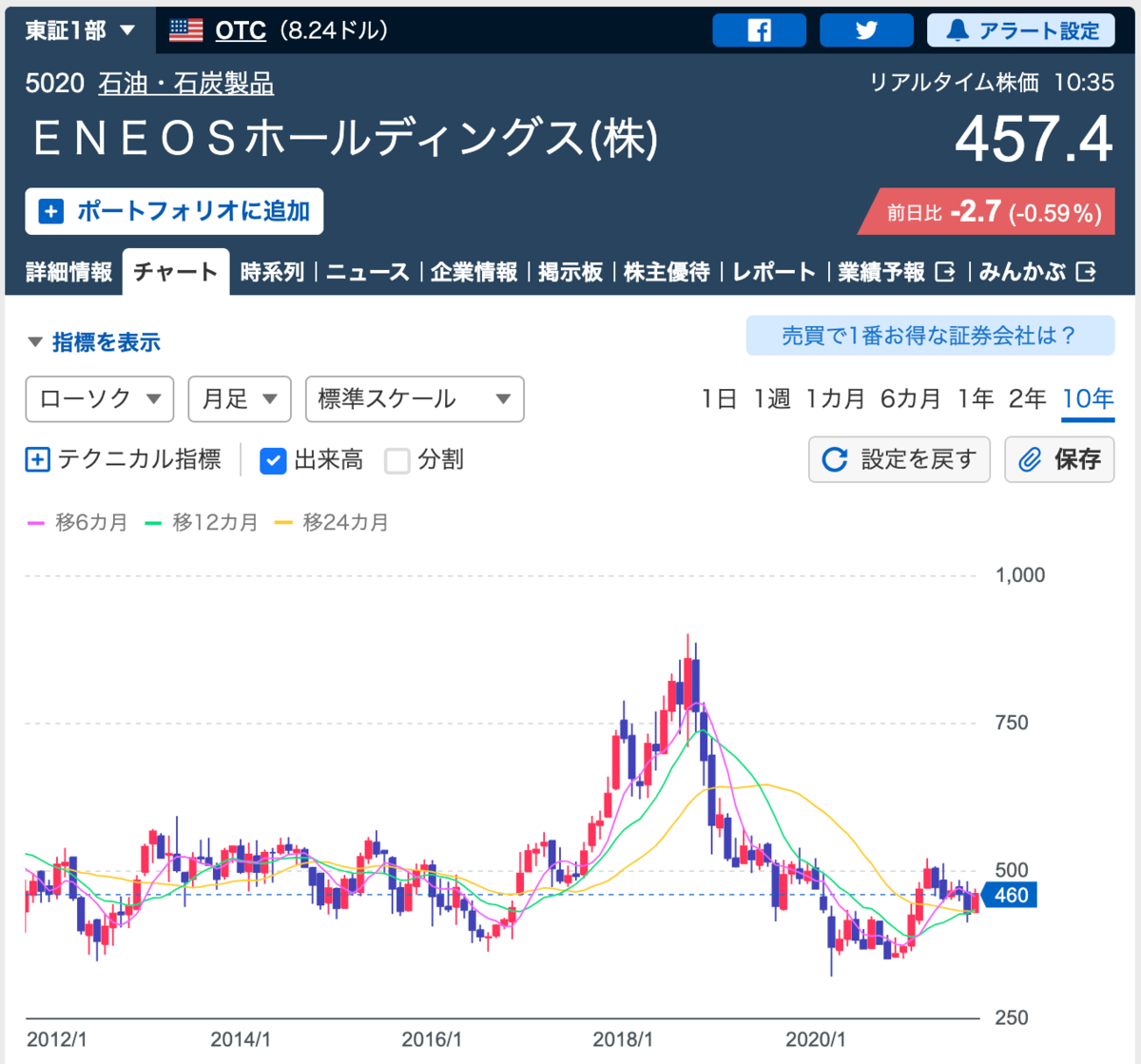Click the green 移12カ月 legend swatch
This screenshot has width=1141, height=1064.
tap(153, 523)
